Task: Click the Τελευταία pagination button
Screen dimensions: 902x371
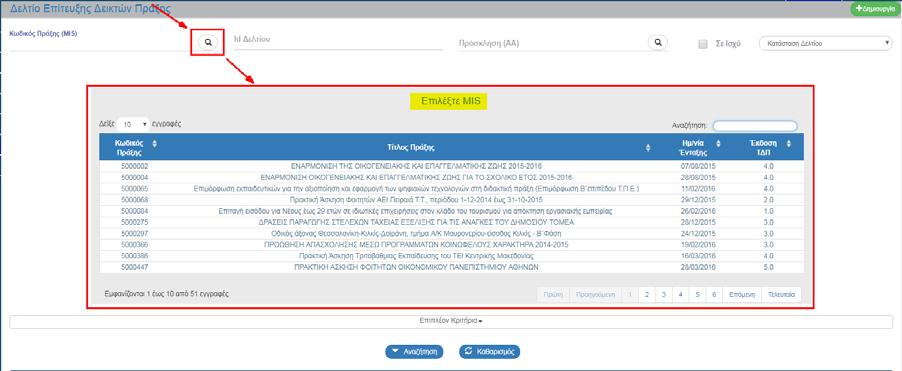Action: tap(781, 294)
